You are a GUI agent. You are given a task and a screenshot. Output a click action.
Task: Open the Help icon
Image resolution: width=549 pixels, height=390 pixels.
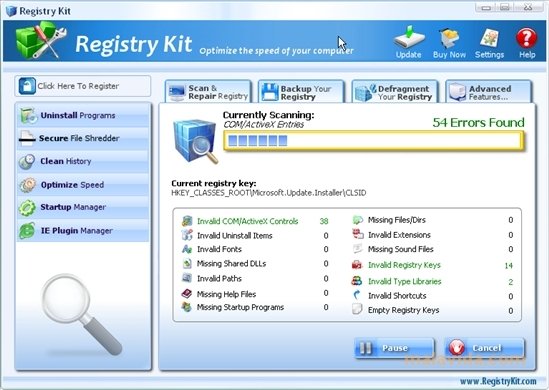click(x=527, y=42)
